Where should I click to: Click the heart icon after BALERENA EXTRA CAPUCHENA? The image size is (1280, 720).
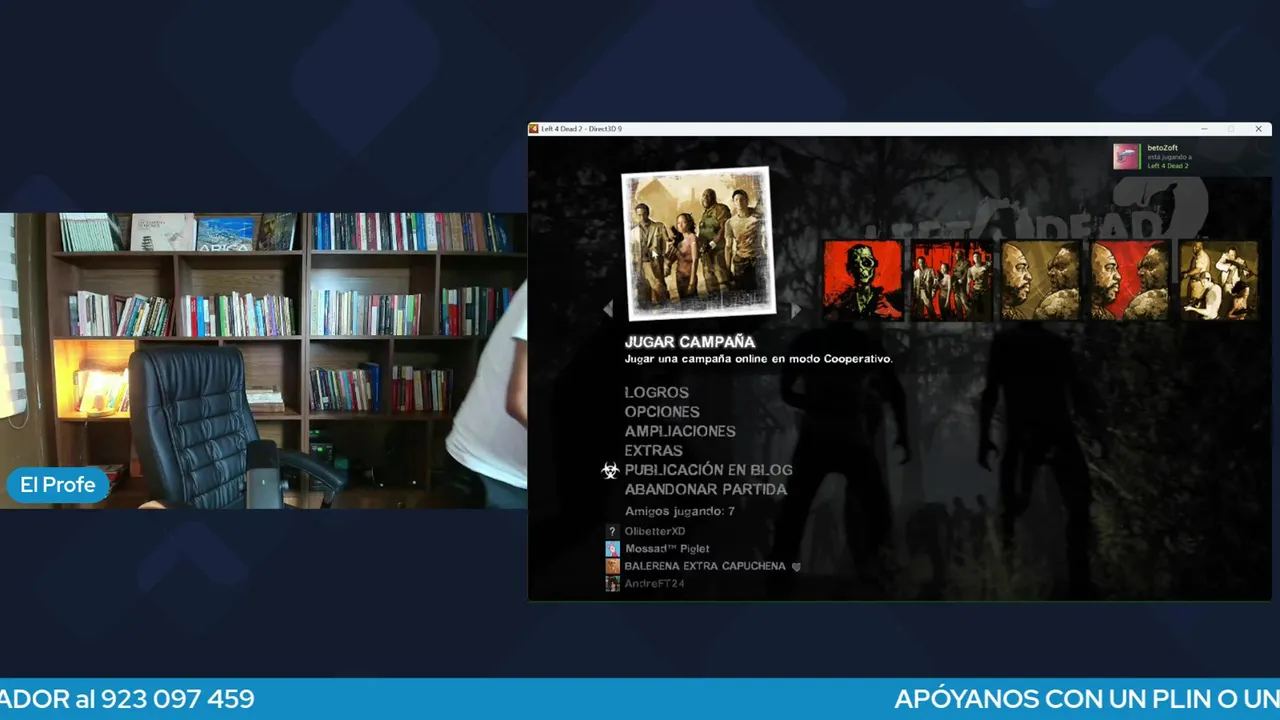tap(796, 566)
